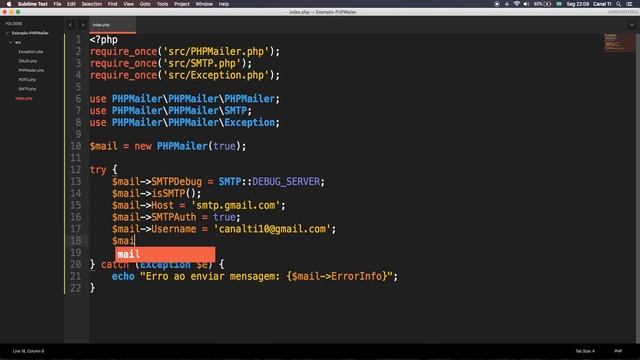This screenshot has width=640, height=360.
Task: Click the 'try' keyword on line 12
Action: coord(98,170)
